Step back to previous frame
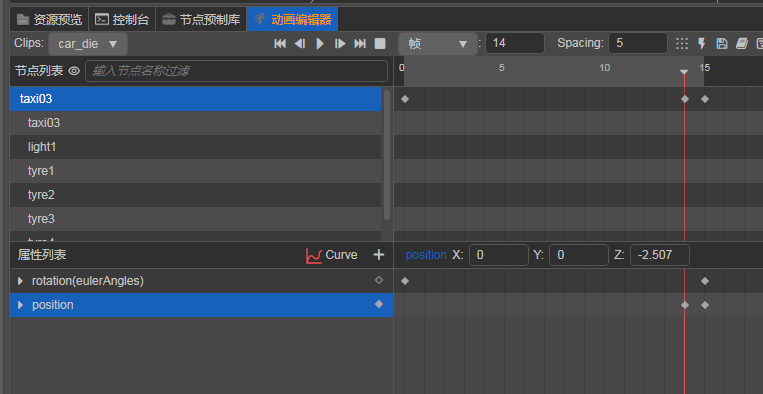The height and width of the screenshot is (394, 763). [x=300, y=44]
